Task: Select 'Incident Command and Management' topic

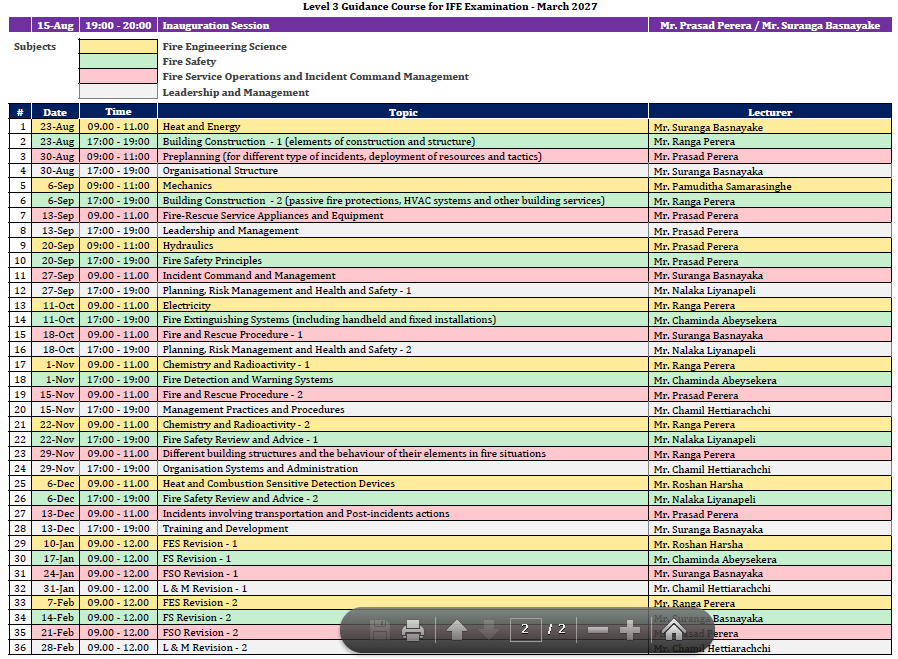Action: point(249,275)
